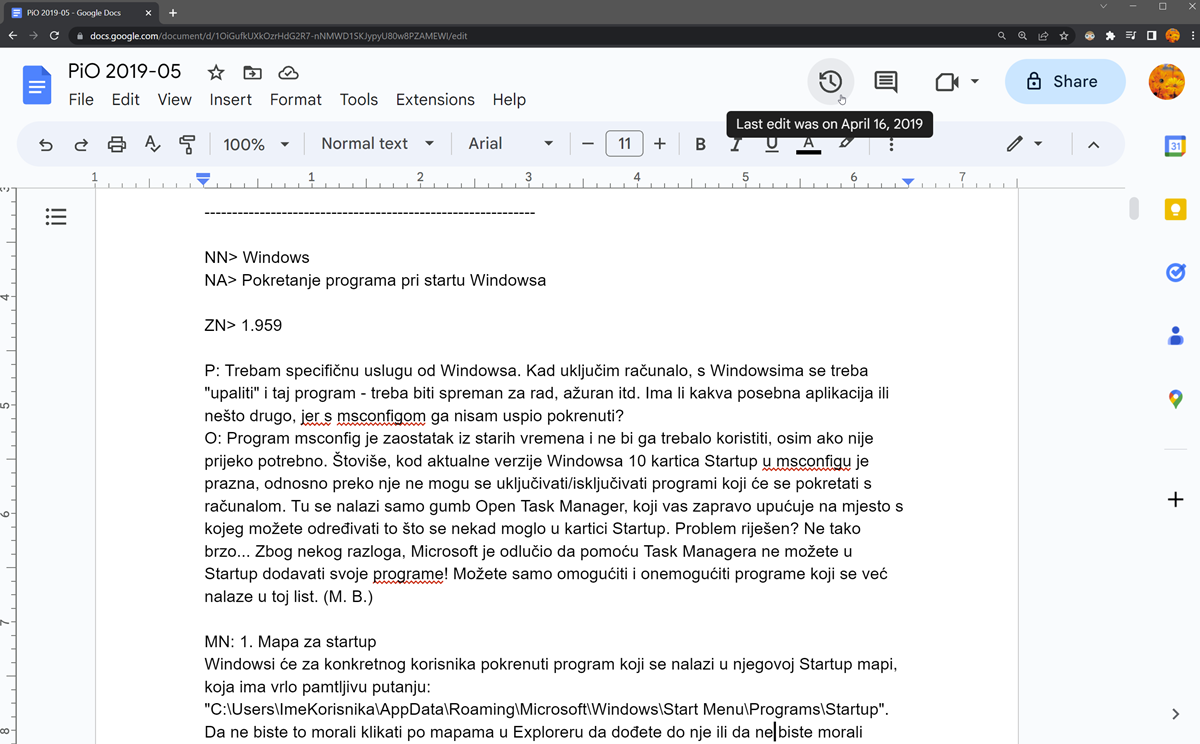Open Google Keep side panel
Image resolution: width=1200 pixels, height=744 pixels.
tap(1175, 209)
